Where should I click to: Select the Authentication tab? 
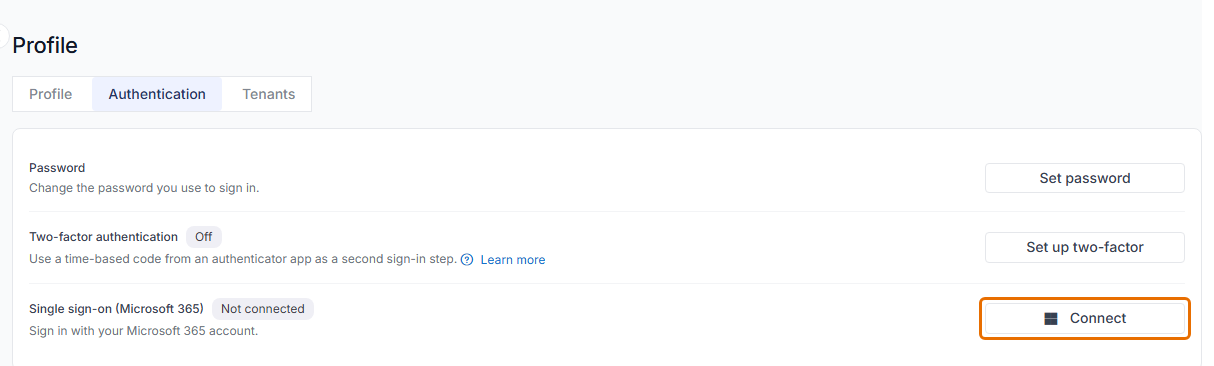coord(157,94)
